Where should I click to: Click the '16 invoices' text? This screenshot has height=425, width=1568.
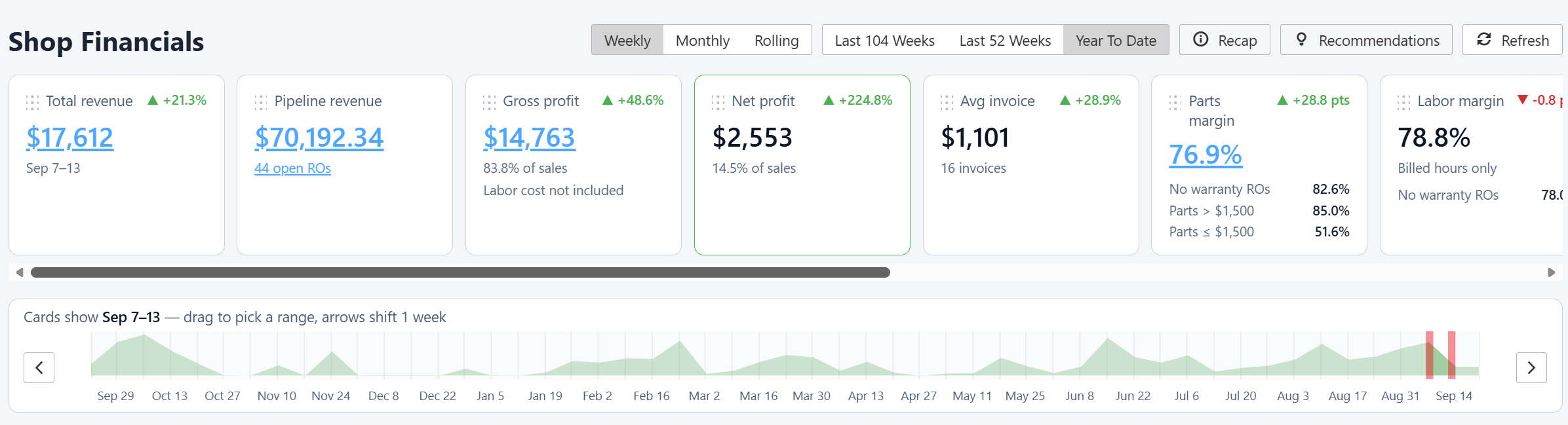click(973, 168)
